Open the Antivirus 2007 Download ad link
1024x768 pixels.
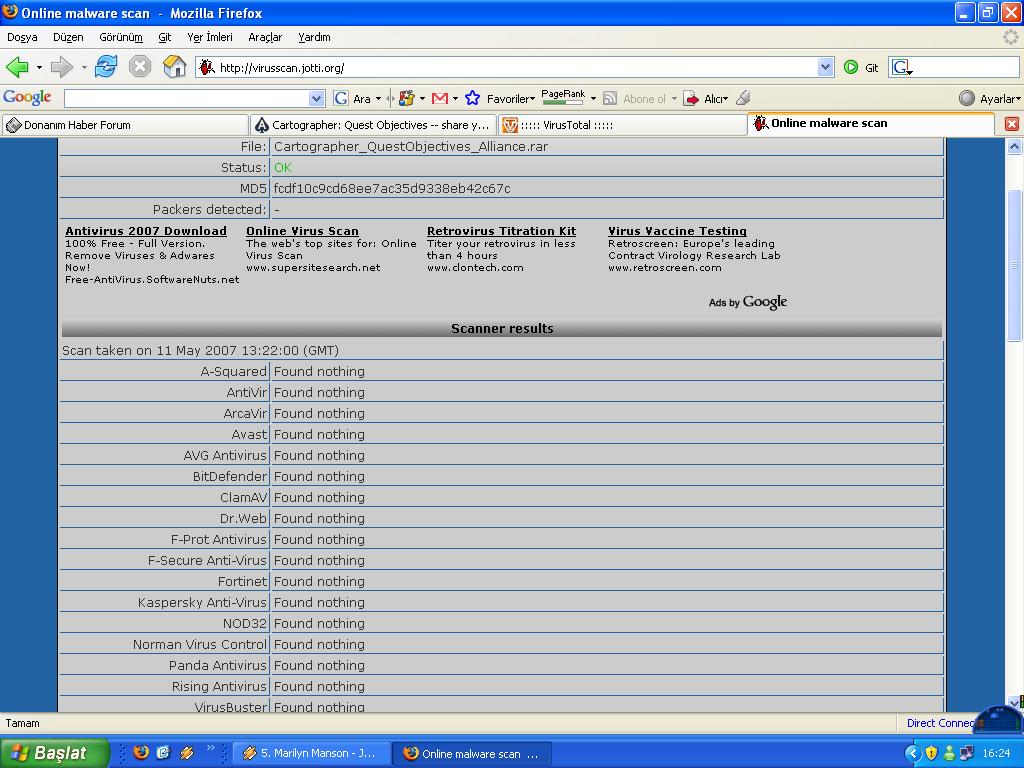point(146,231)
